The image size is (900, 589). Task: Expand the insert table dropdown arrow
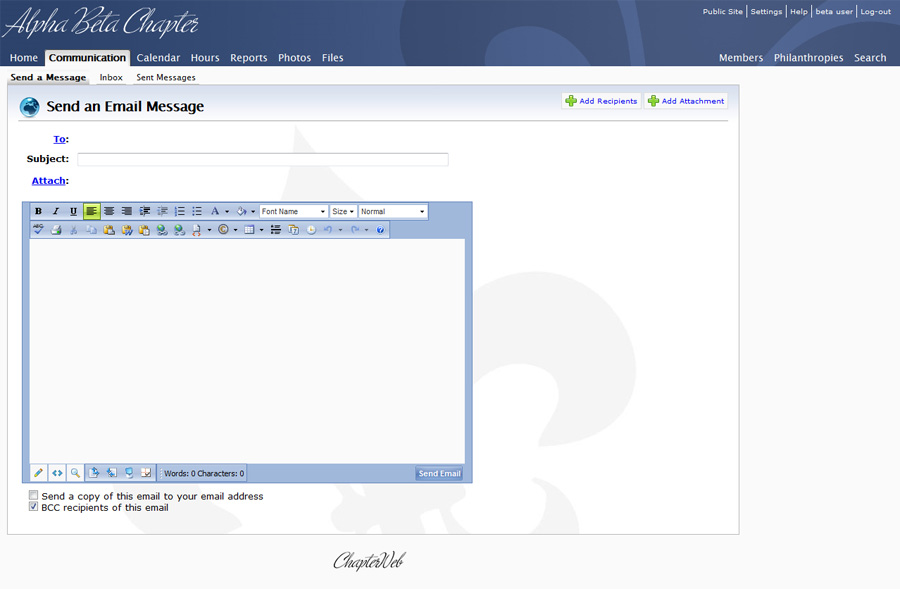pos(261,230)
